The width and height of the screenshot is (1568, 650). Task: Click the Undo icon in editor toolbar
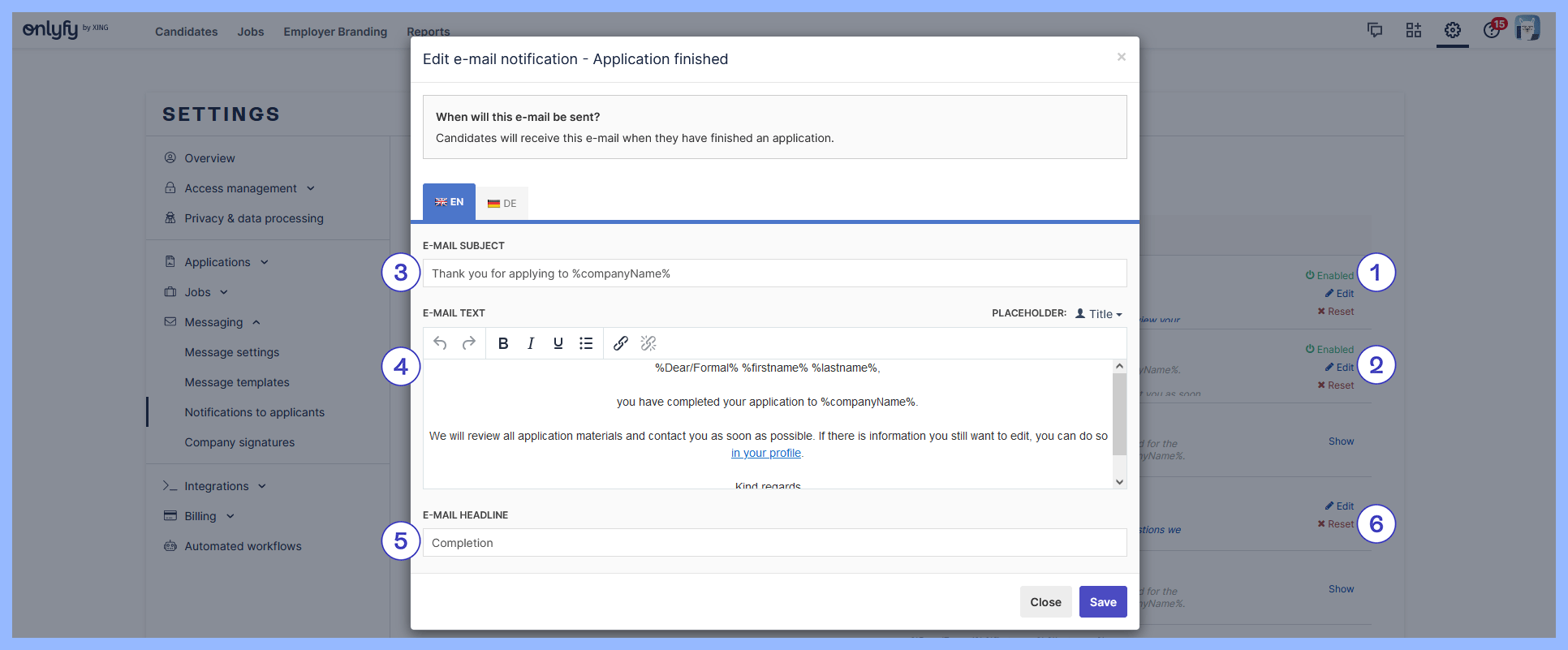(440, 343)
